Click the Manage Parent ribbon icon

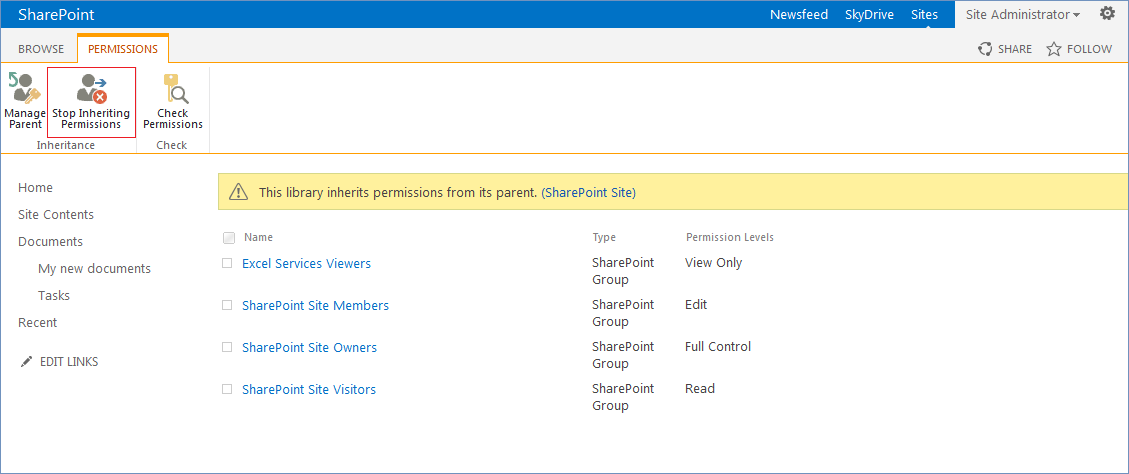[x=23, y=88]
